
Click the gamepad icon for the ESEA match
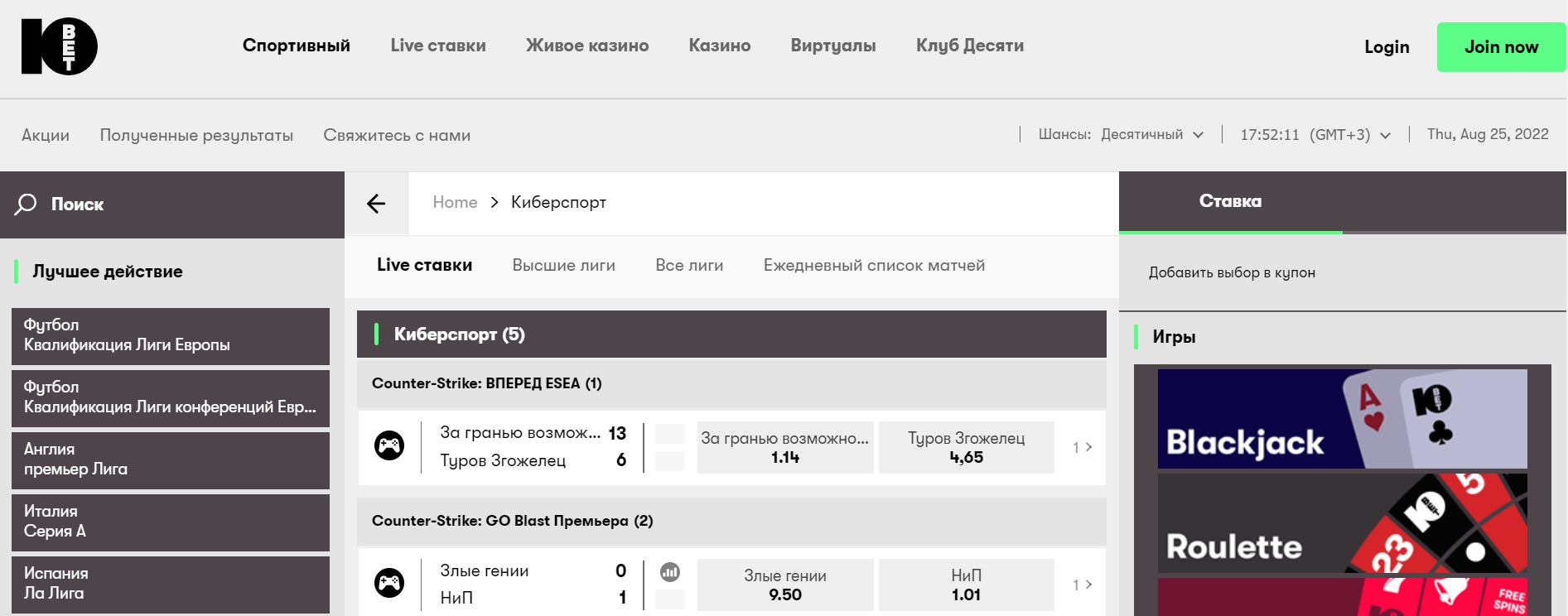(x=389, y=446)
